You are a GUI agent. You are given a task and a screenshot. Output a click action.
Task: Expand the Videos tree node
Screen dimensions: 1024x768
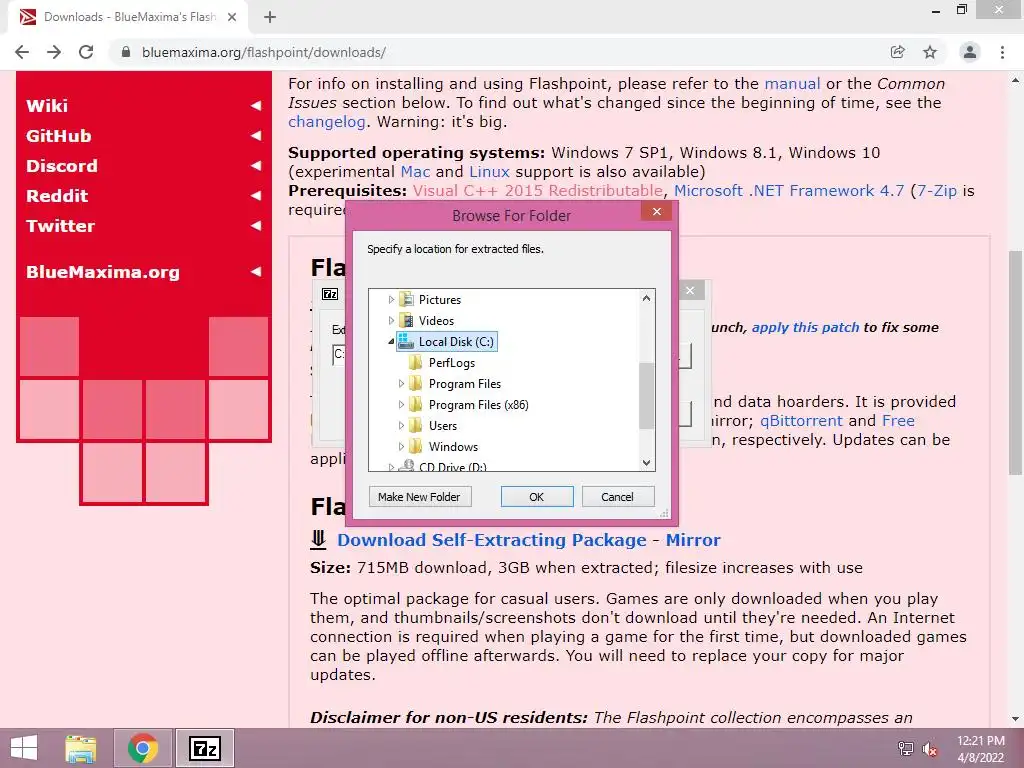[x=391, y=321]
